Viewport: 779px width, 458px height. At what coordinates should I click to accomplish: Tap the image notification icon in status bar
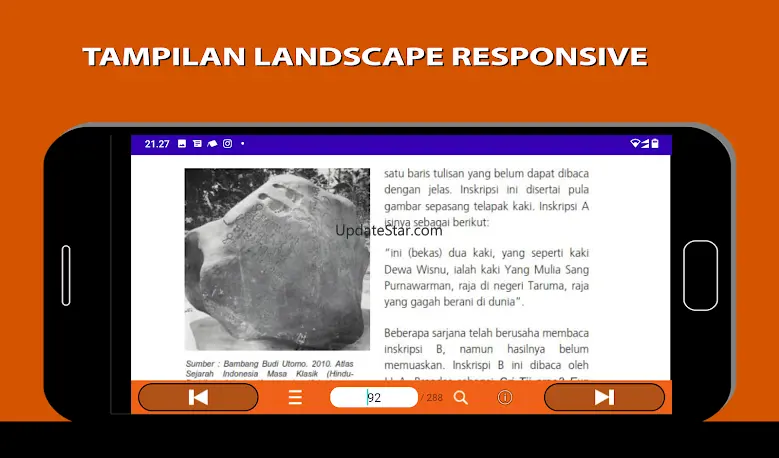coord(182,144)
